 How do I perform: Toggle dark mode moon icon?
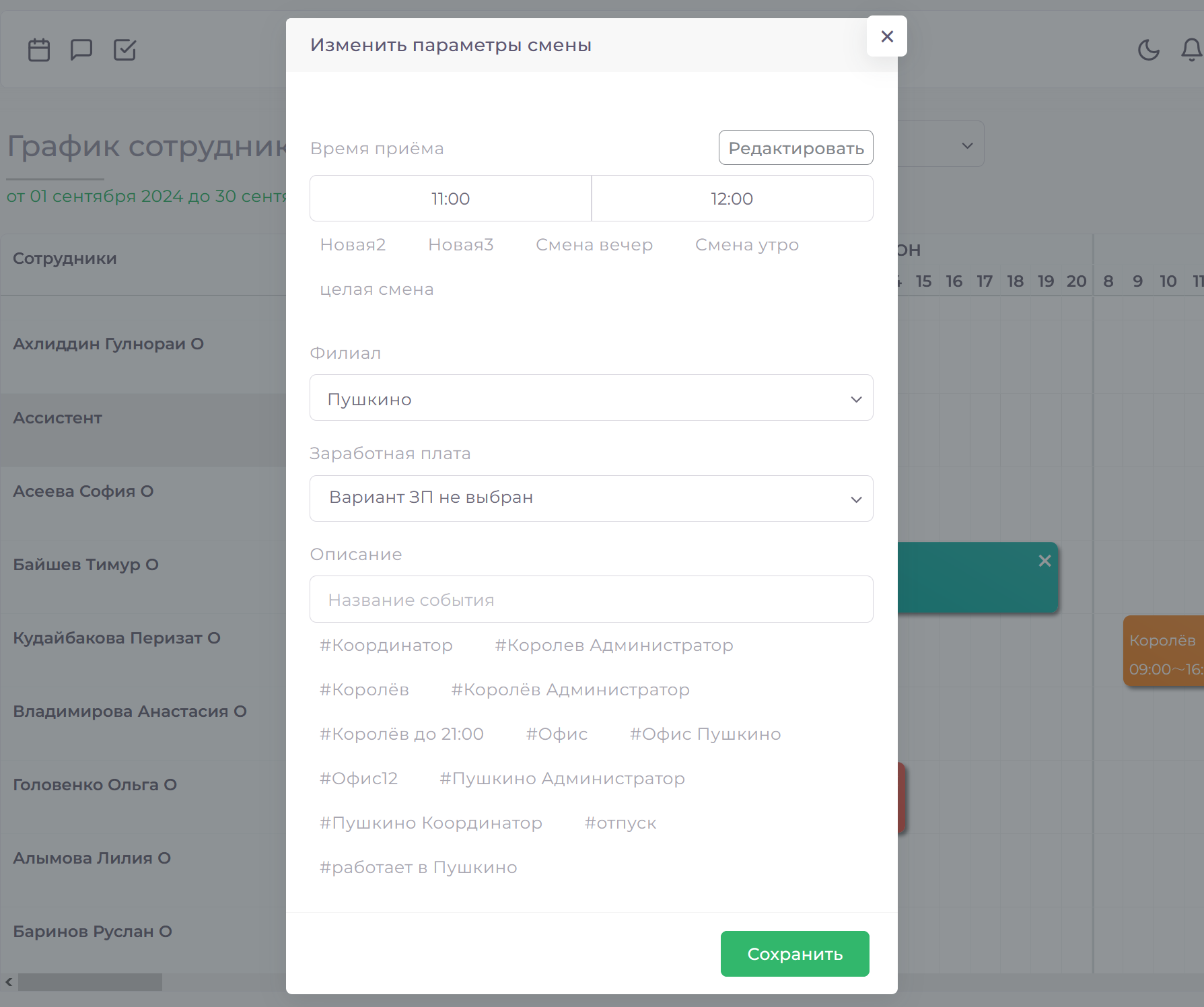1149,50
